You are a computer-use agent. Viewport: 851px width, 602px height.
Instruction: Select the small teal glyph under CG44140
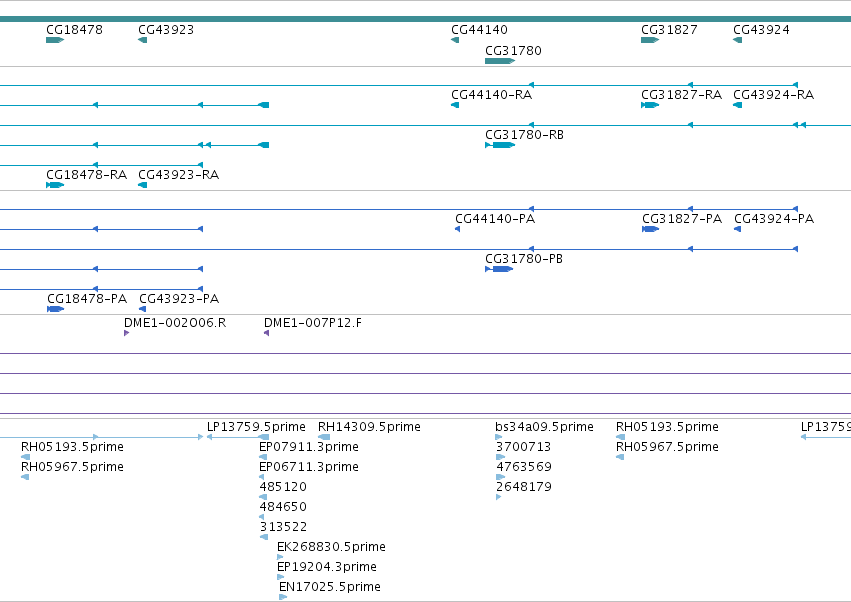pyautogui.click(x=455, y=40)
